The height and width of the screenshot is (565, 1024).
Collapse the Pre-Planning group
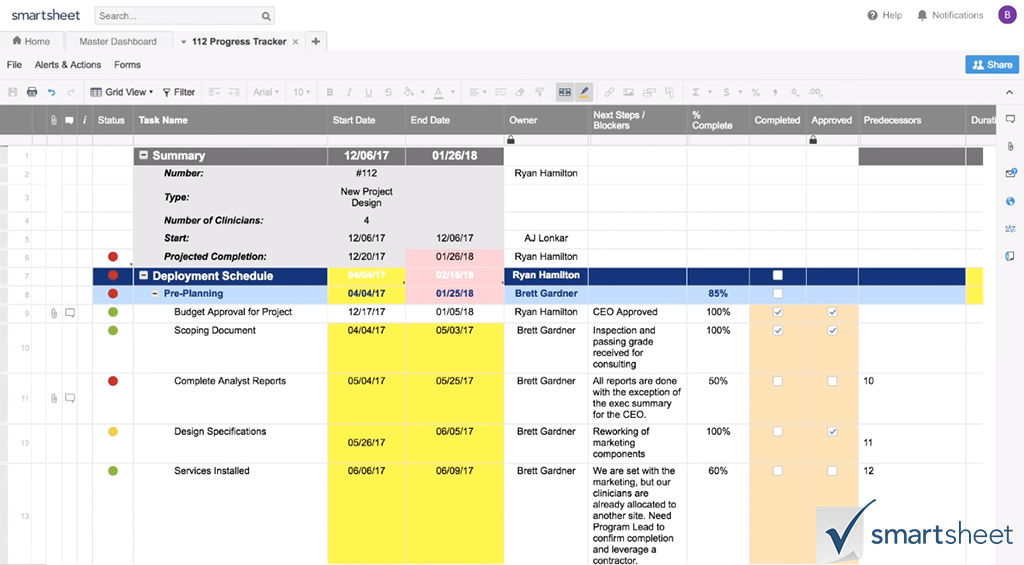coord(154,294)
